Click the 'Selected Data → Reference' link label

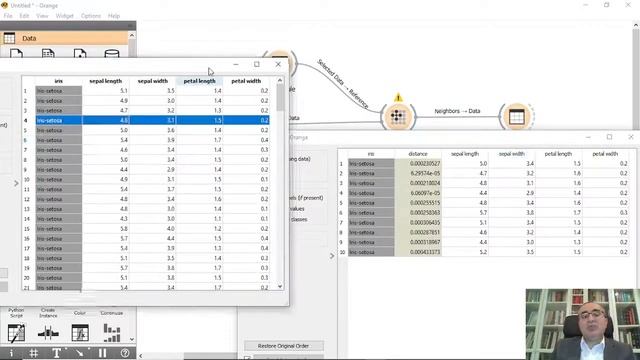pos(343,84)
